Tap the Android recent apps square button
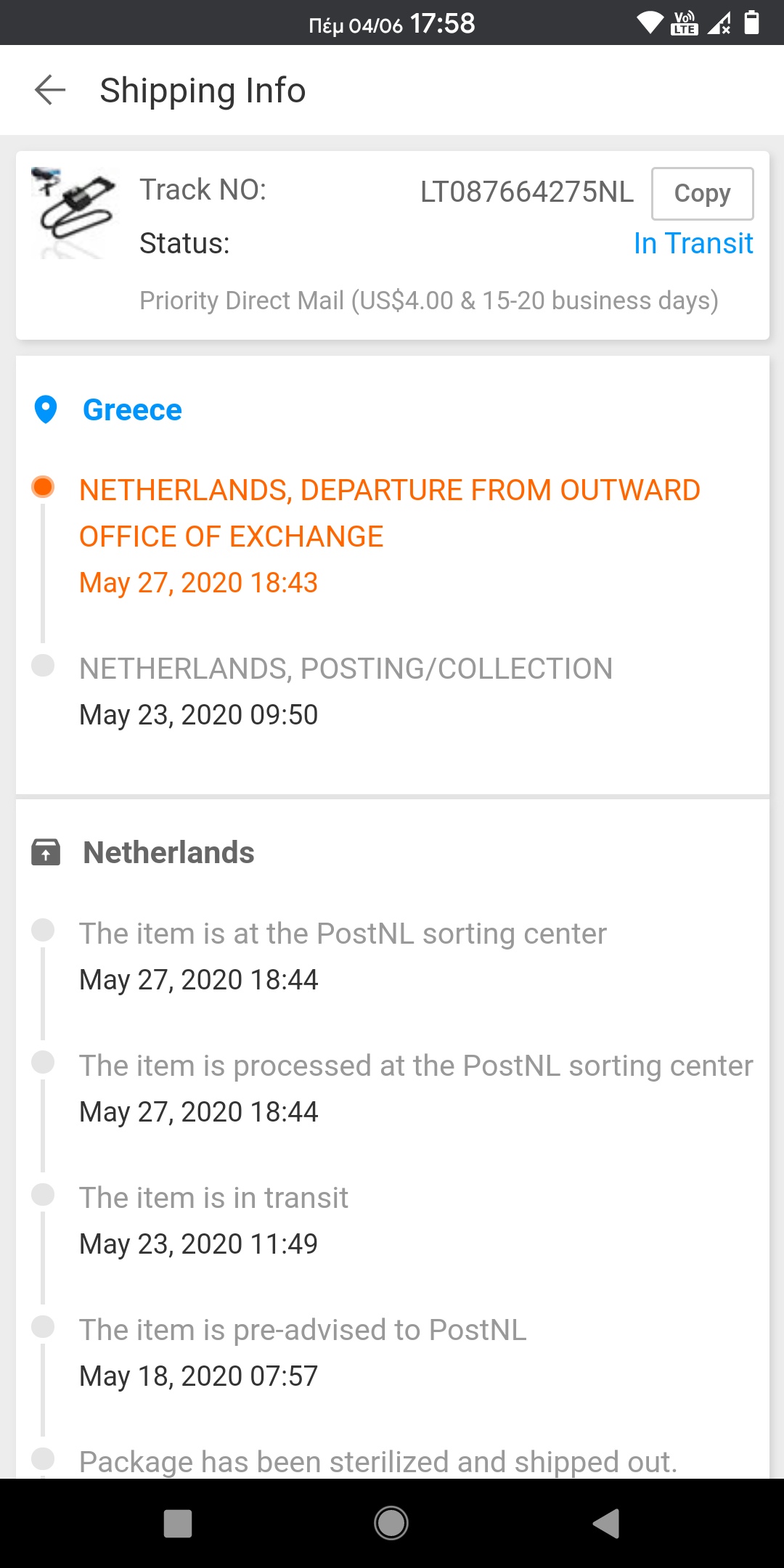The image size is (784, 1568). click(178, 1523)
